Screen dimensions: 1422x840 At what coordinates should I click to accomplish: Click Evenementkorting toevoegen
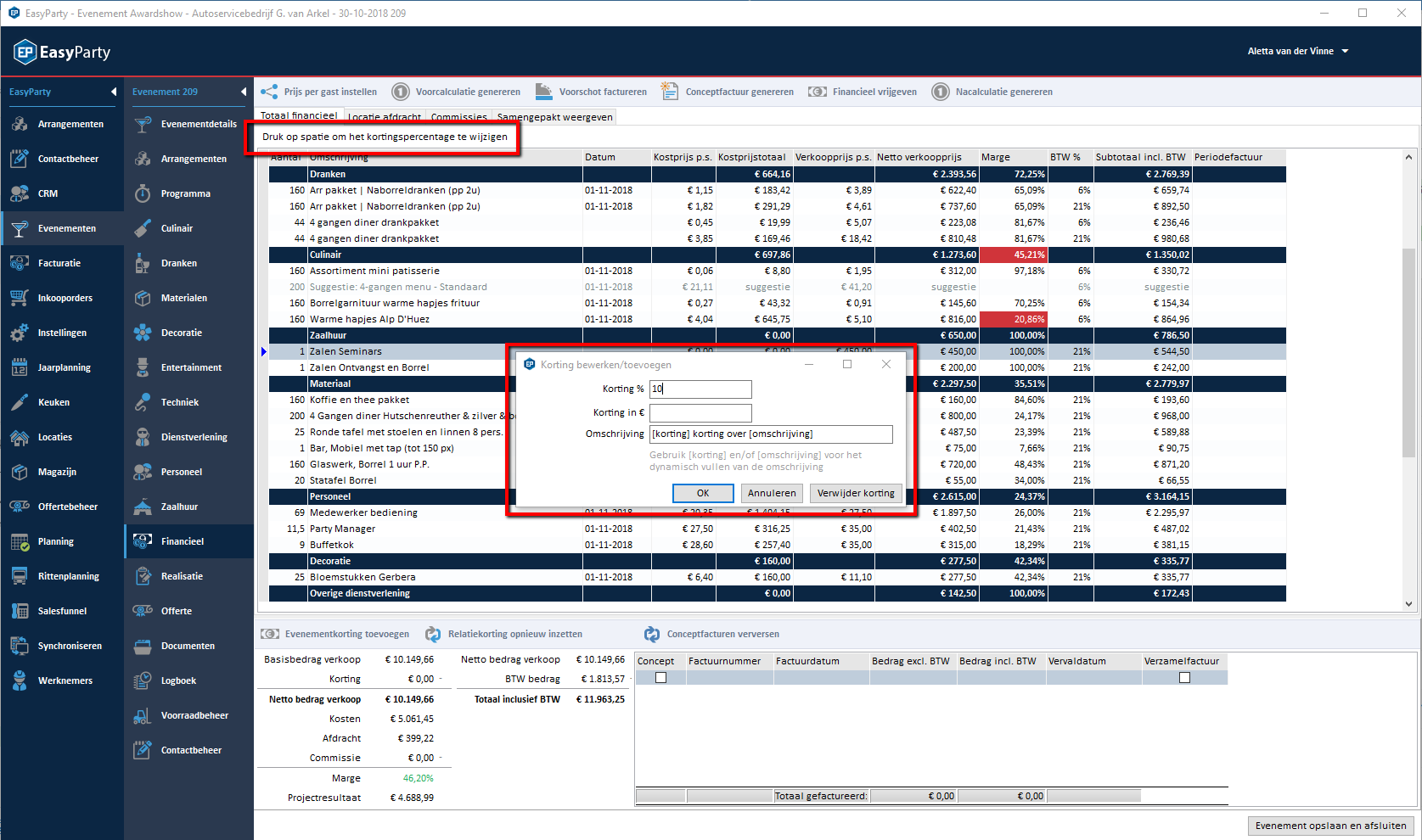[x=335, y=634]
